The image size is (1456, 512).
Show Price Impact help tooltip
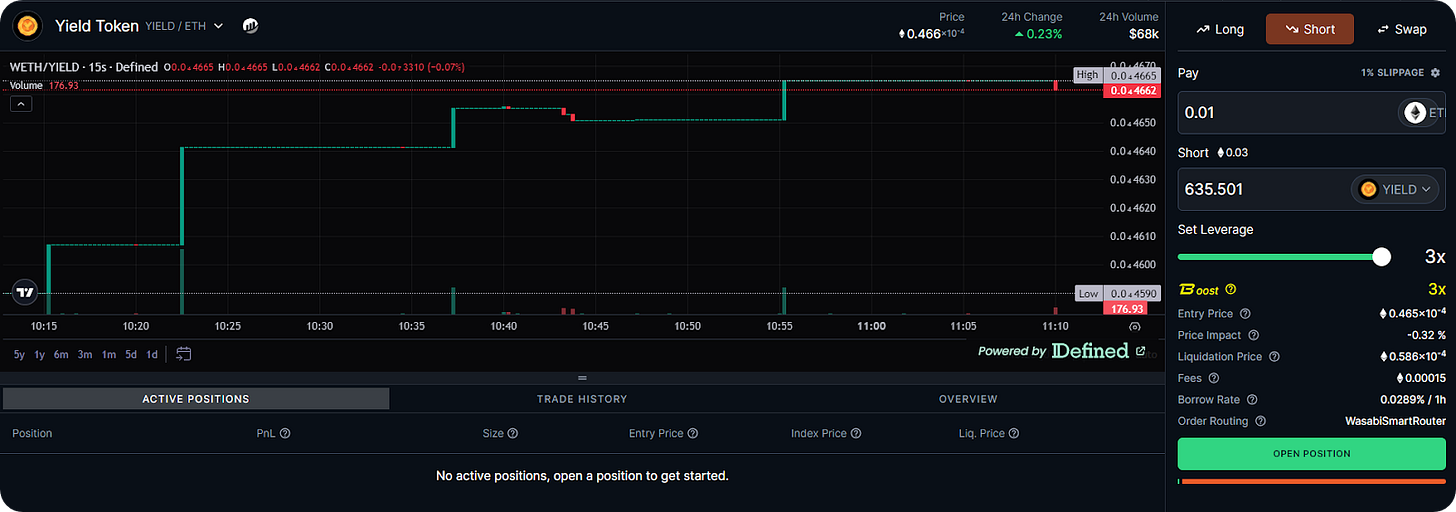click(1254, 336)
